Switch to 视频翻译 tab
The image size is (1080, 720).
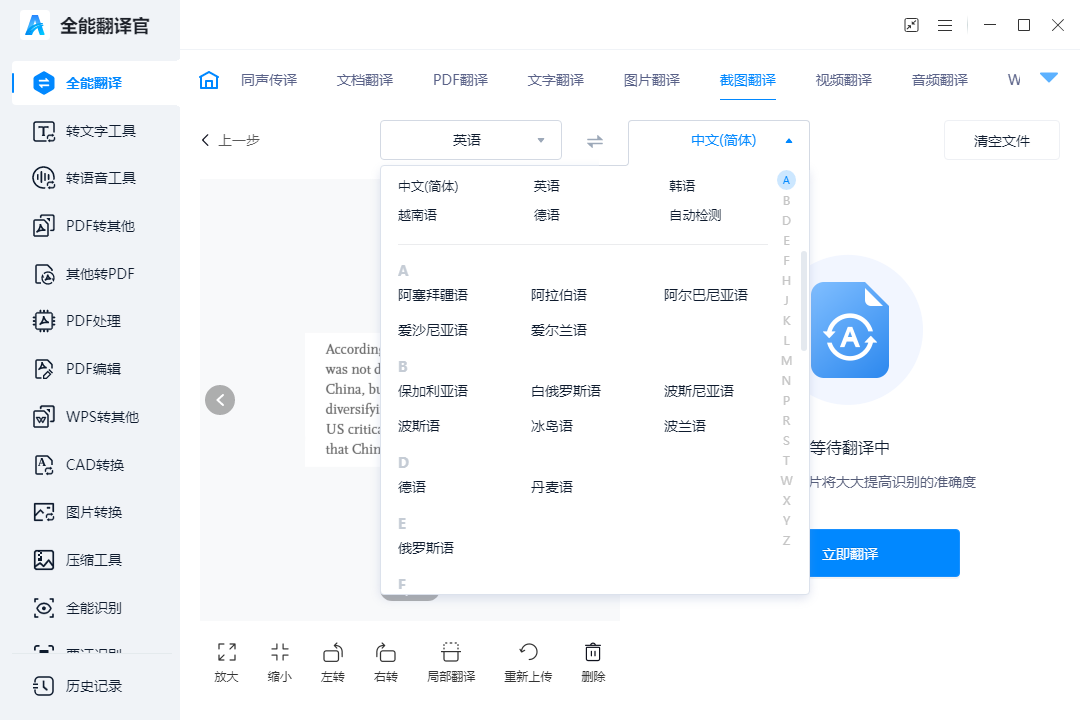[844, 80]
